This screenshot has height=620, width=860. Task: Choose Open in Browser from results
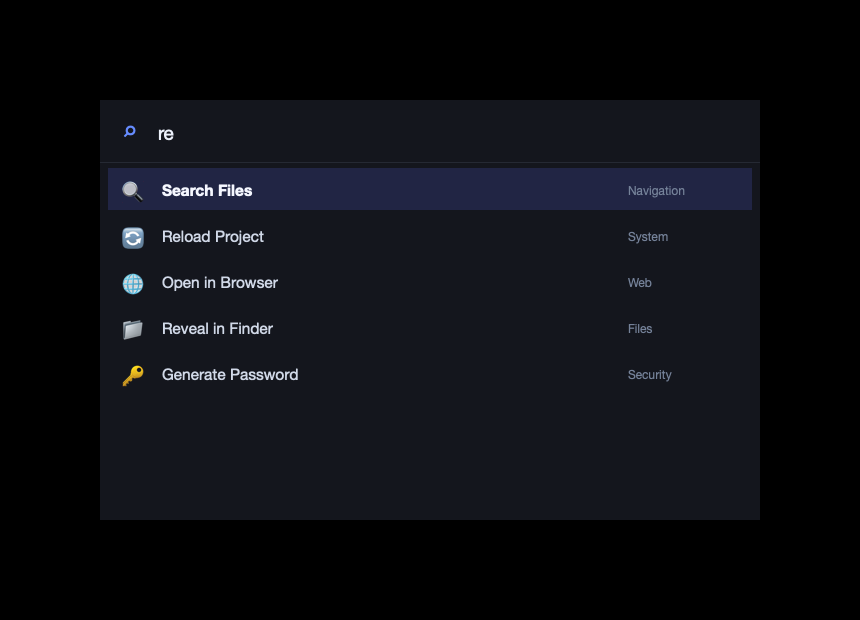pos(219,283)
